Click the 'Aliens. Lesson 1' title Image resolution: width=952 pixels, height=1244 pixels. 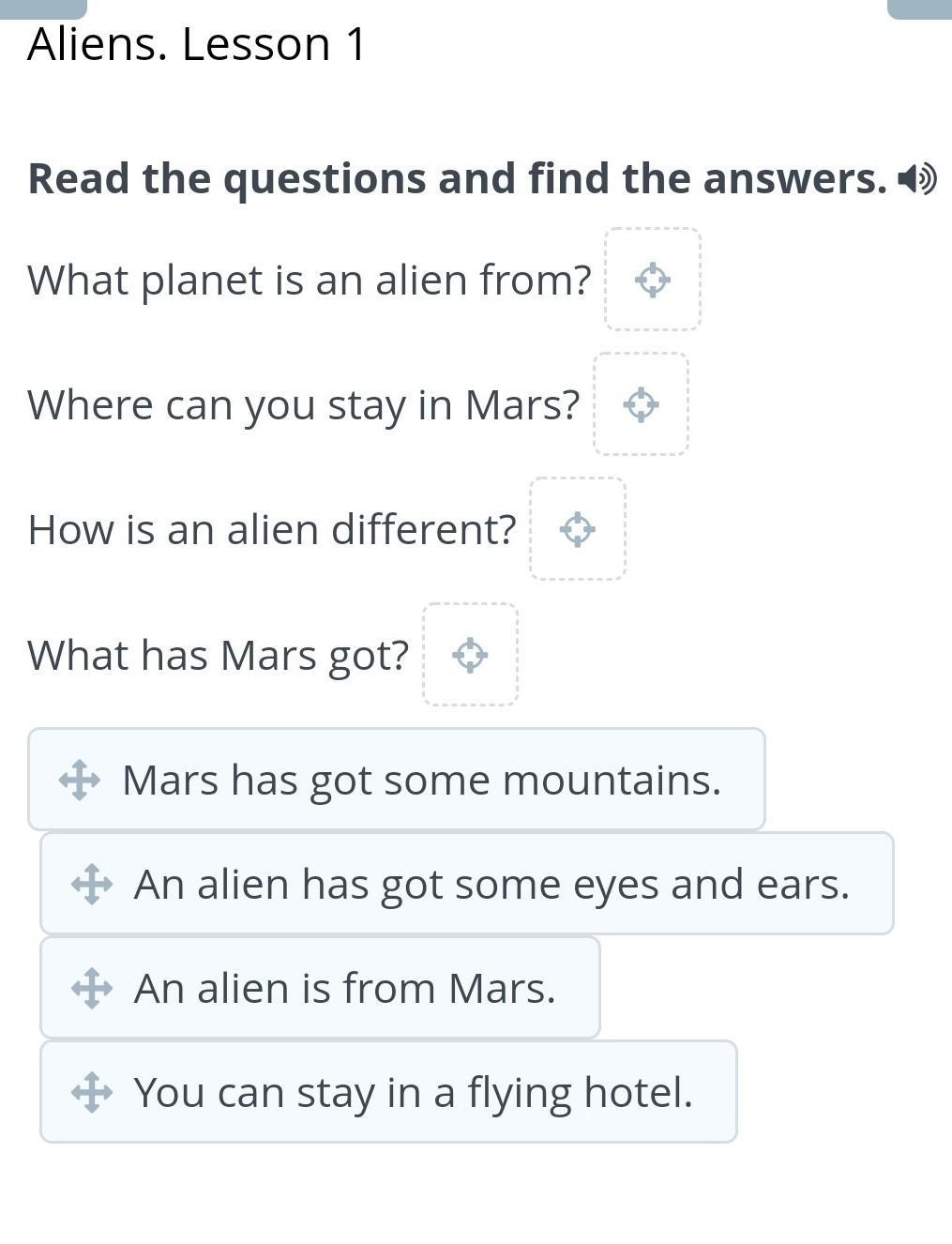(197, 44)
